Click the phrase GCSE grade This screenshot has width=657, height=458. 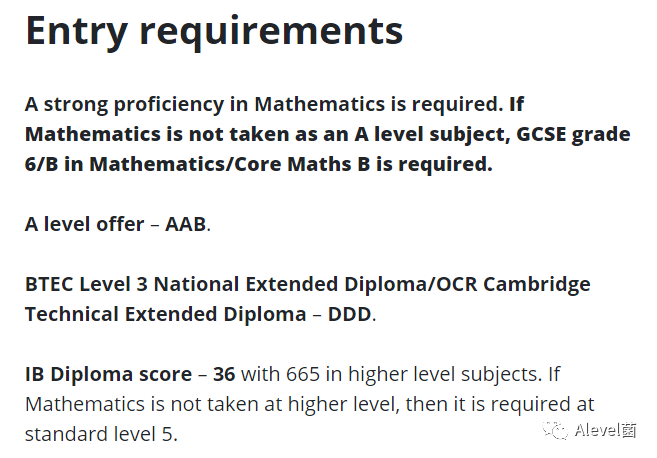coord(573,135)
